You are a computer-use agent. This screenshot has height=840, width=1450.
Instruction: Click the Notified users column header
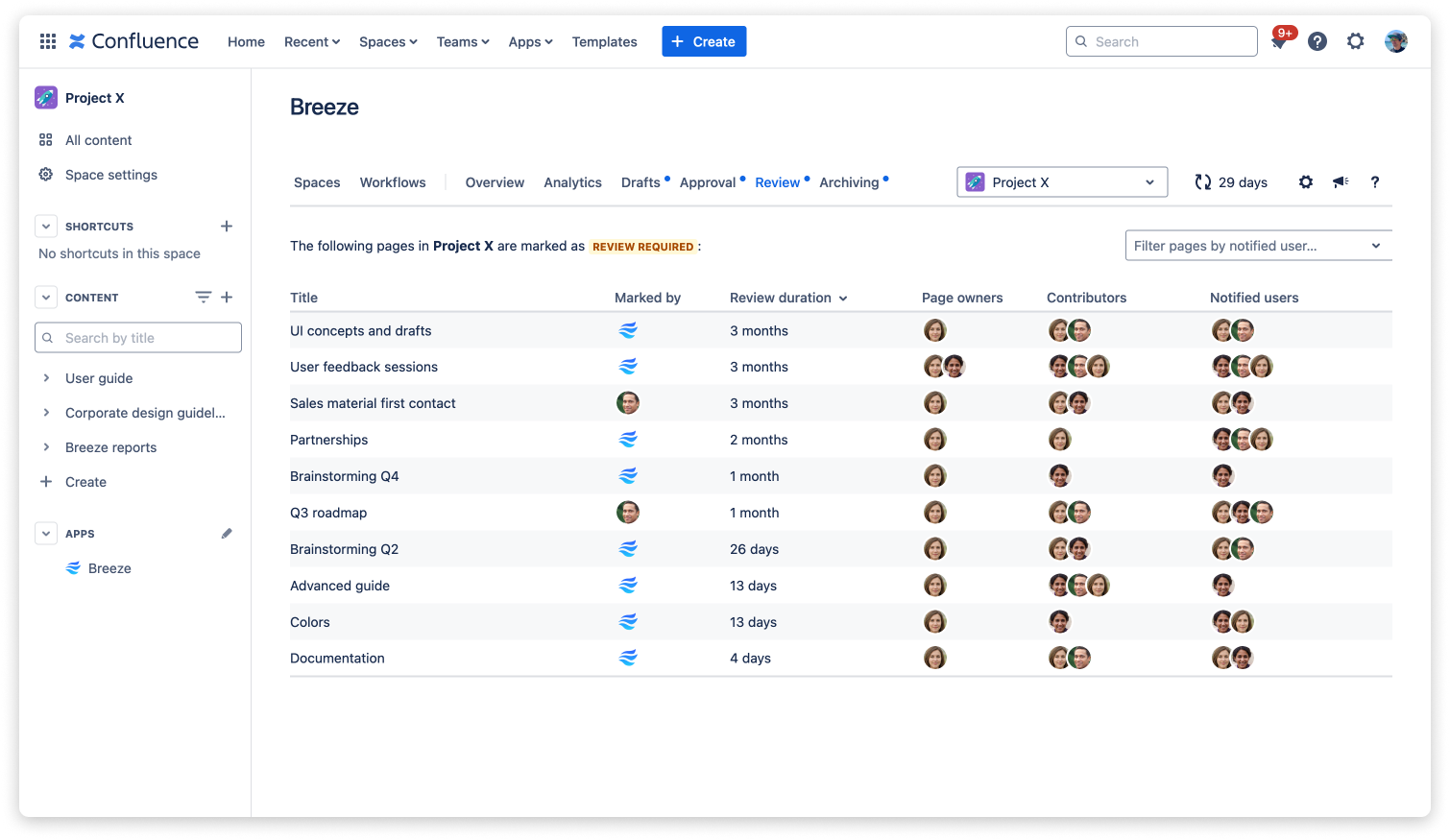click(x=1254, y=298)
